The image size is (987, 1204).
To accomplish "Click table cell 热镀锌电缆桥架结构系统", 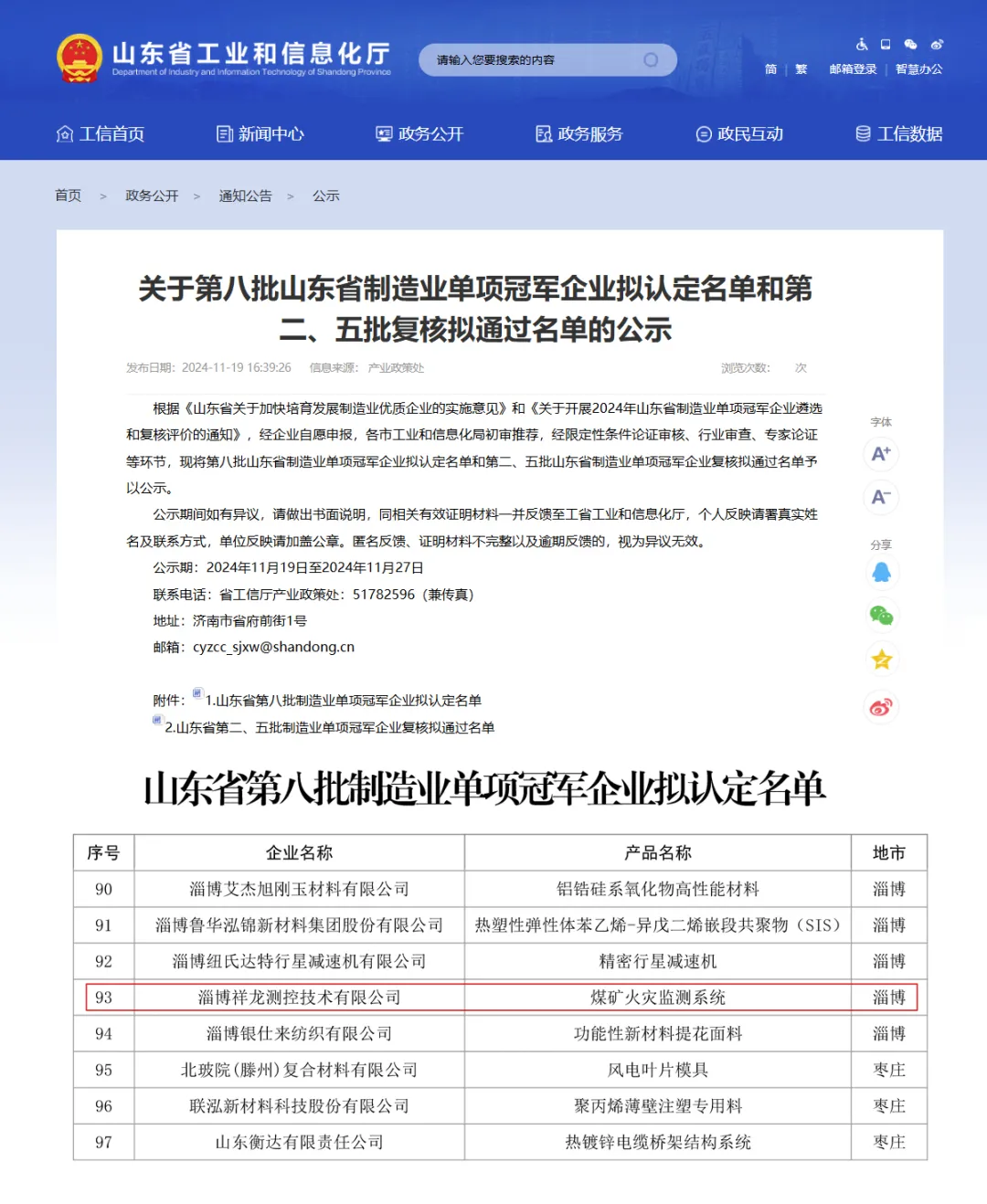I will coord(658,1143).
